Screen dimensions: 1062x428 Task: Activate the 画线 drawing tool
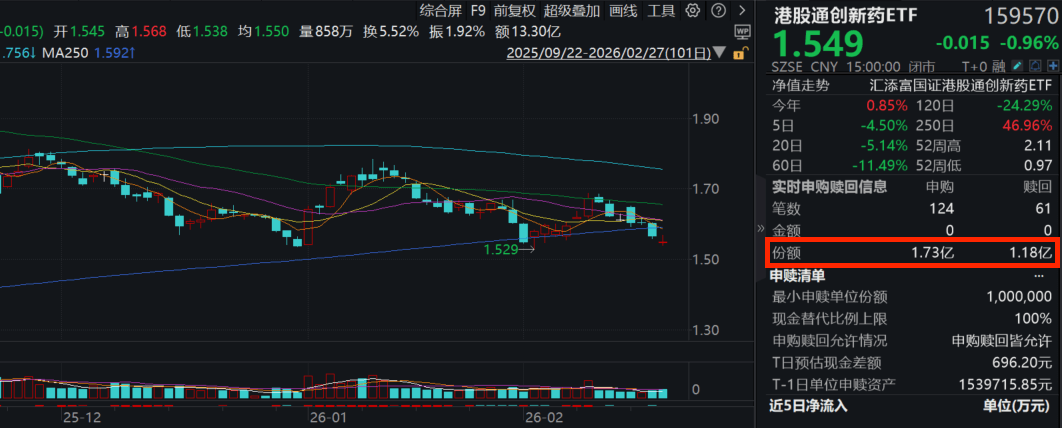point(623,12)
